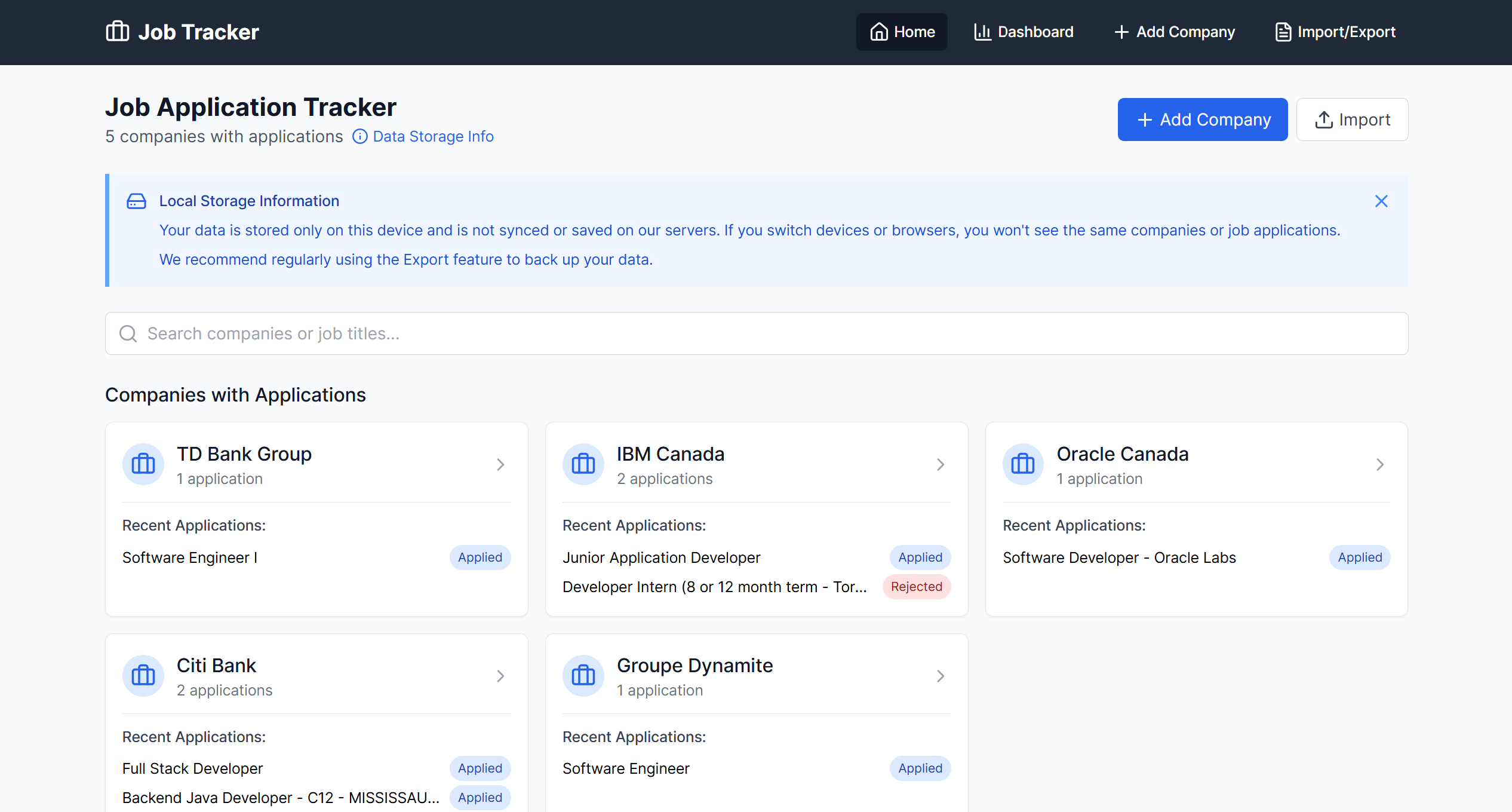Click the blue Add Company button
The height and width of the screenshot is (812, 1512).
point(1203,119)
